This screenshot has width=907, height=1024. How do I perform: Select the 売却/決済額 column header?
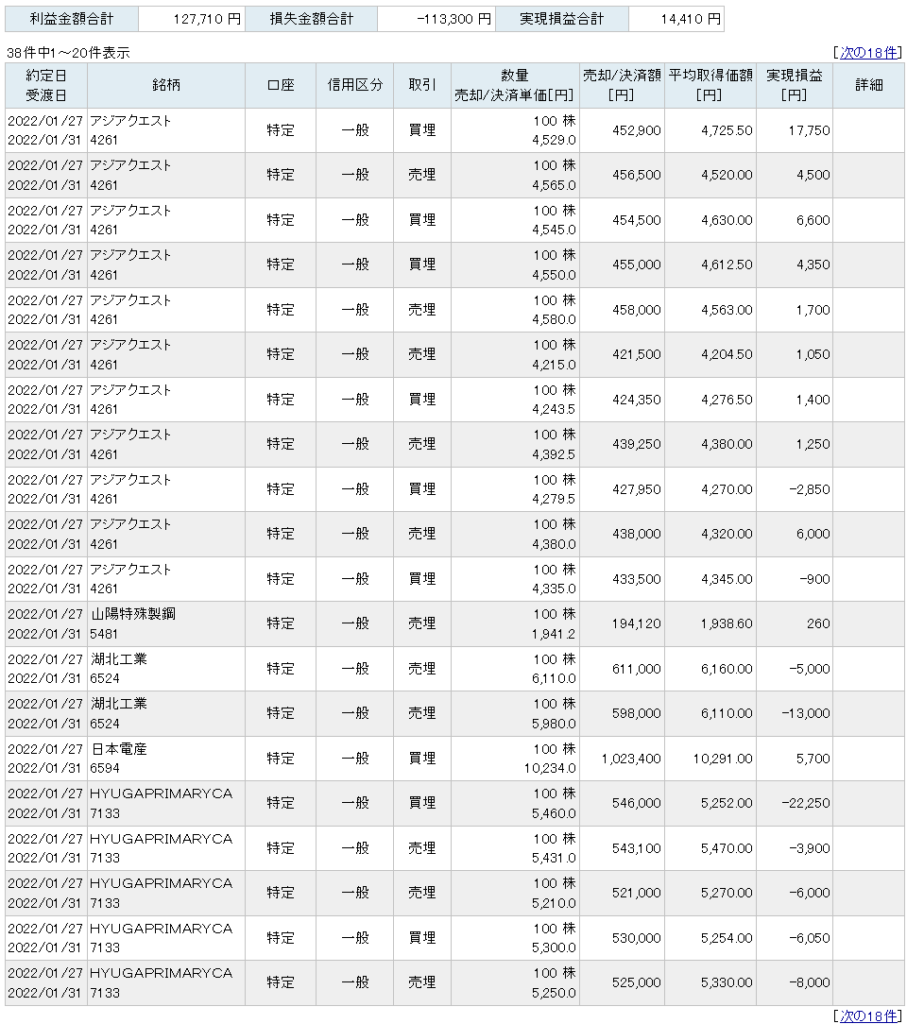click(622, 86)
